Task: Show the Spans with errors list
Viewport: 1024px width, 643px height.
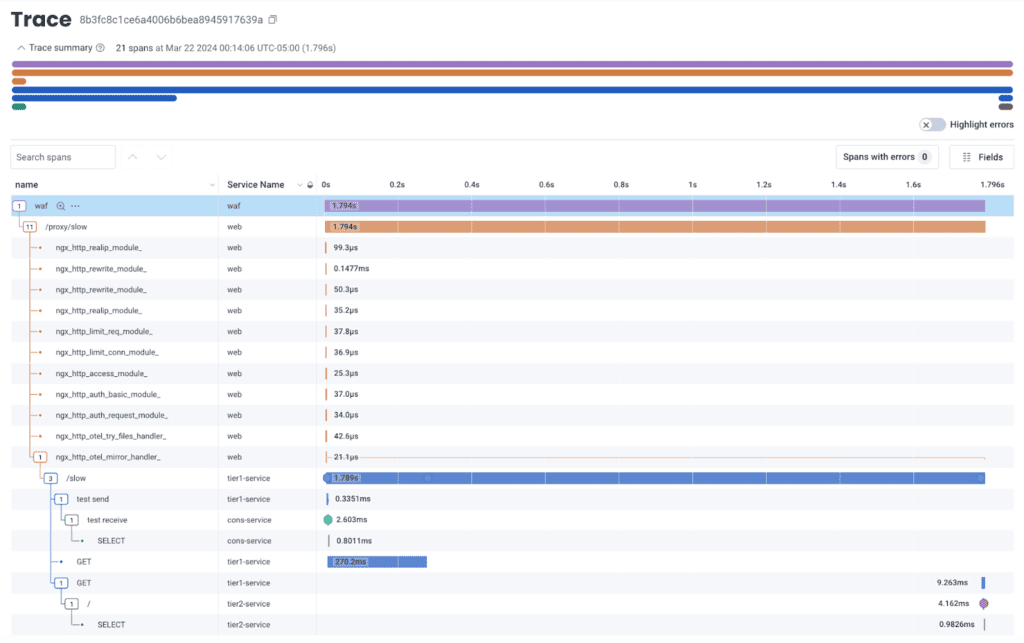Action: pos(887,157)
